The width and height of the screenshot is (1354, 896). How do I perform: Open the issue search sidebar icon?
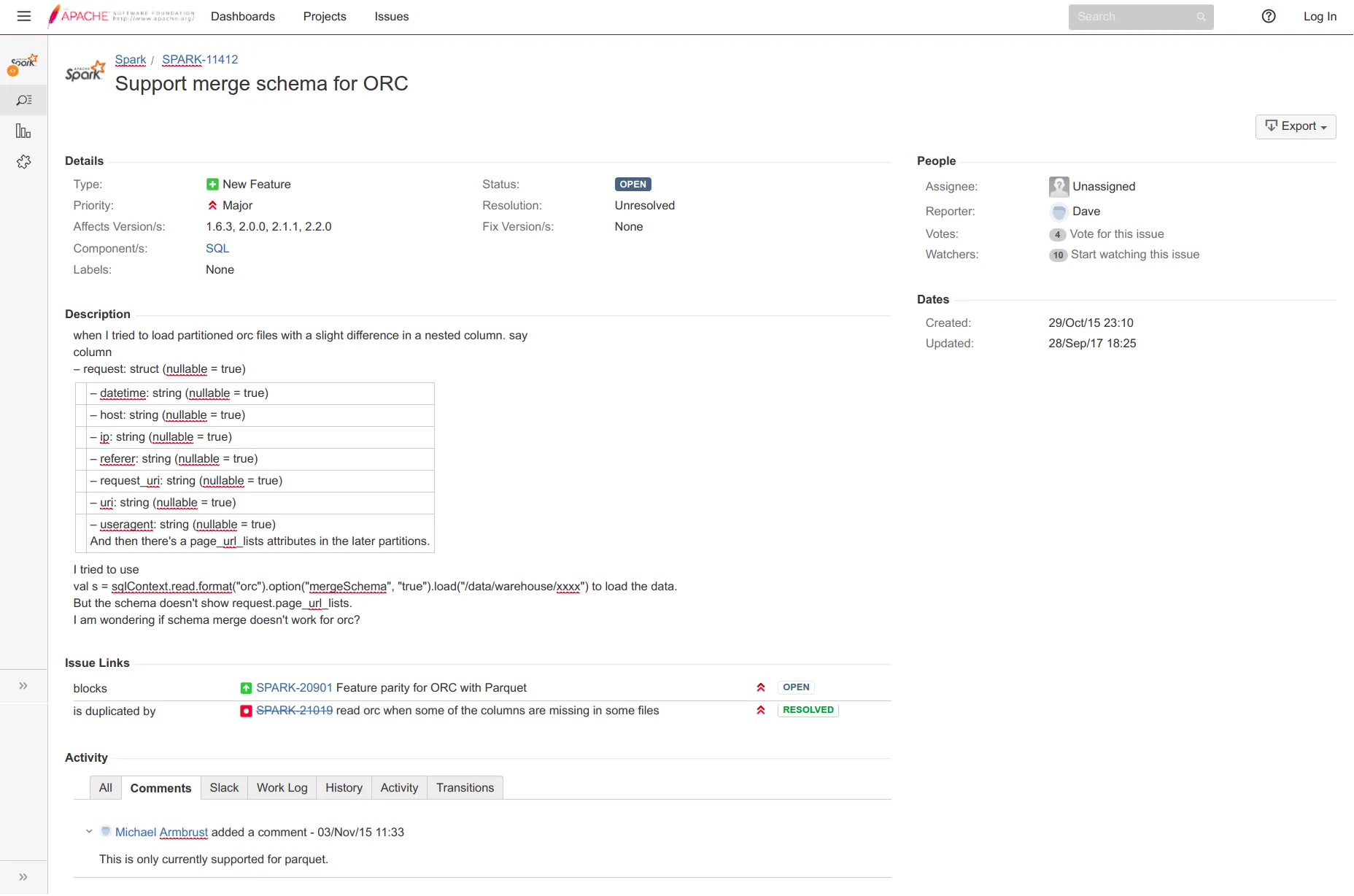click(x=24, y=100)
